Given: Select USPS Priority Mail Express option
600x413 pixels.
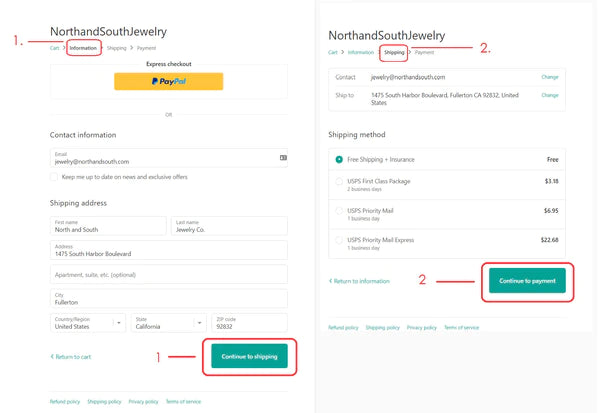Looking at the screenshot, I should (339, 240).
